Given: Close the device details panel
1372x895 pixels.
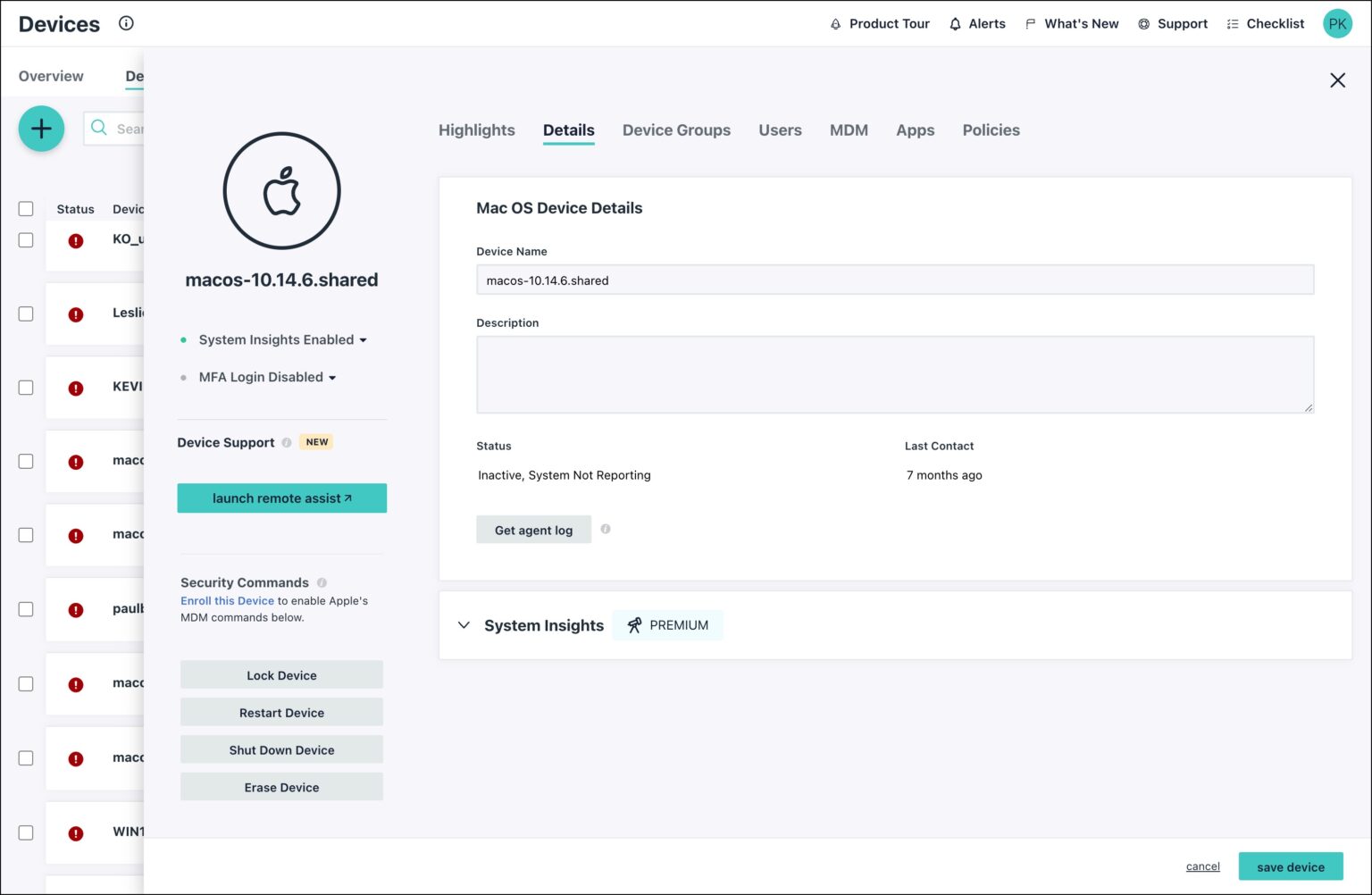Looking at the screenshot, I should (1337, 80).
